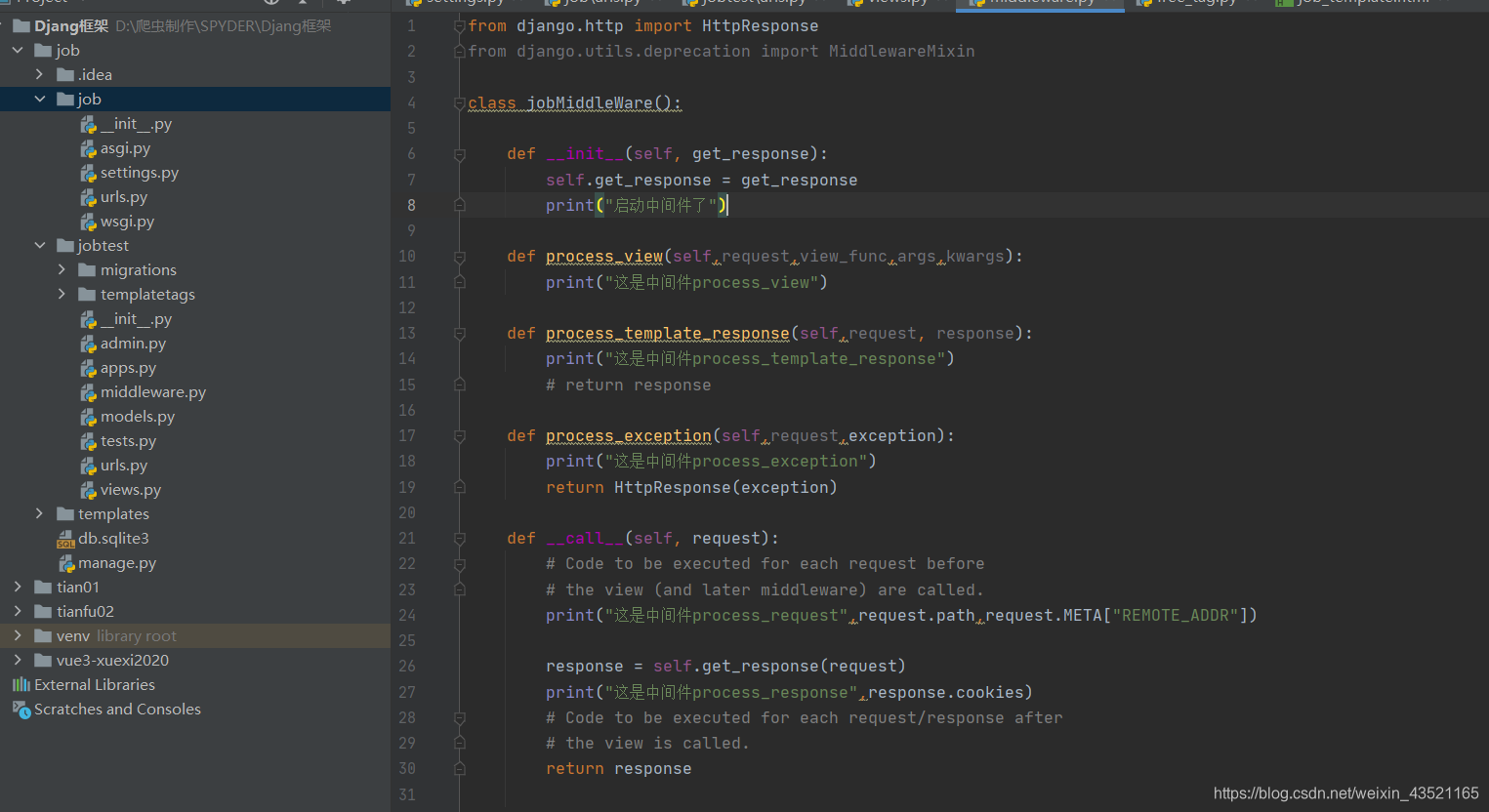Click the migrations folder icon
Screen dimensions: 1489x812
[x=87, y=269]
